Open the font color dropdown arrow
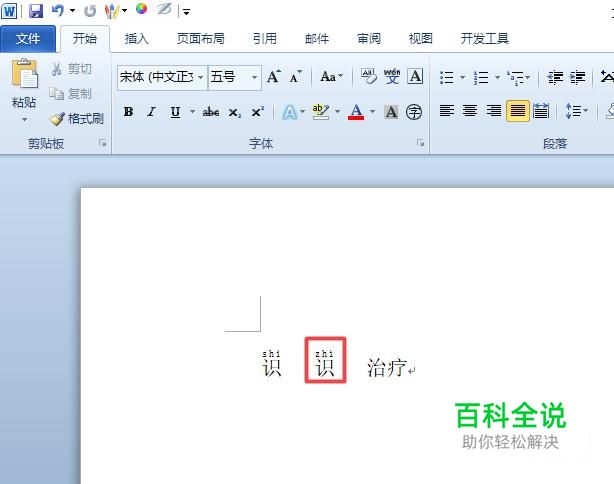 point(372,112)
